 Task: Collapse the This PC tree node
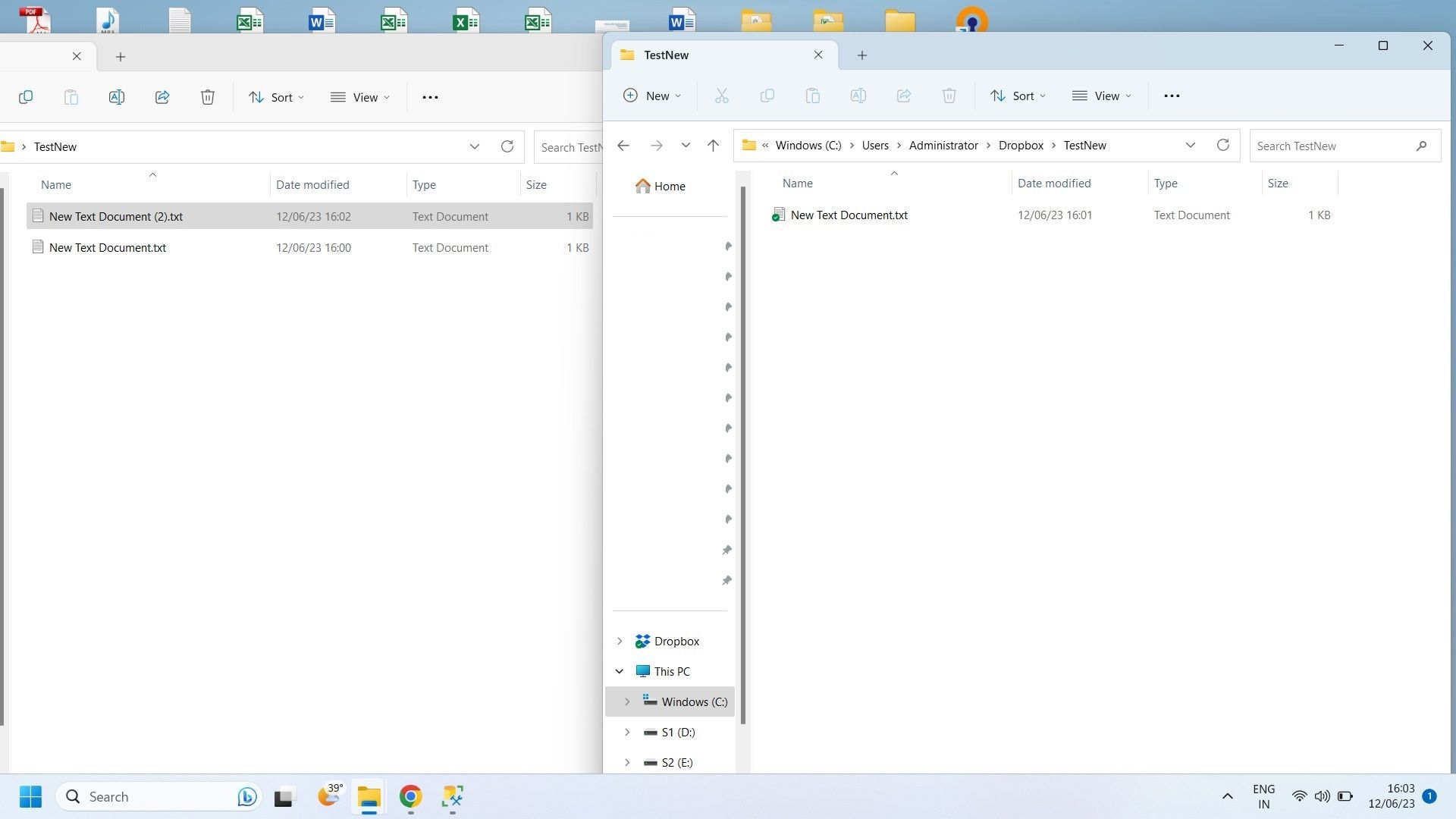click(x=620, y=672)
